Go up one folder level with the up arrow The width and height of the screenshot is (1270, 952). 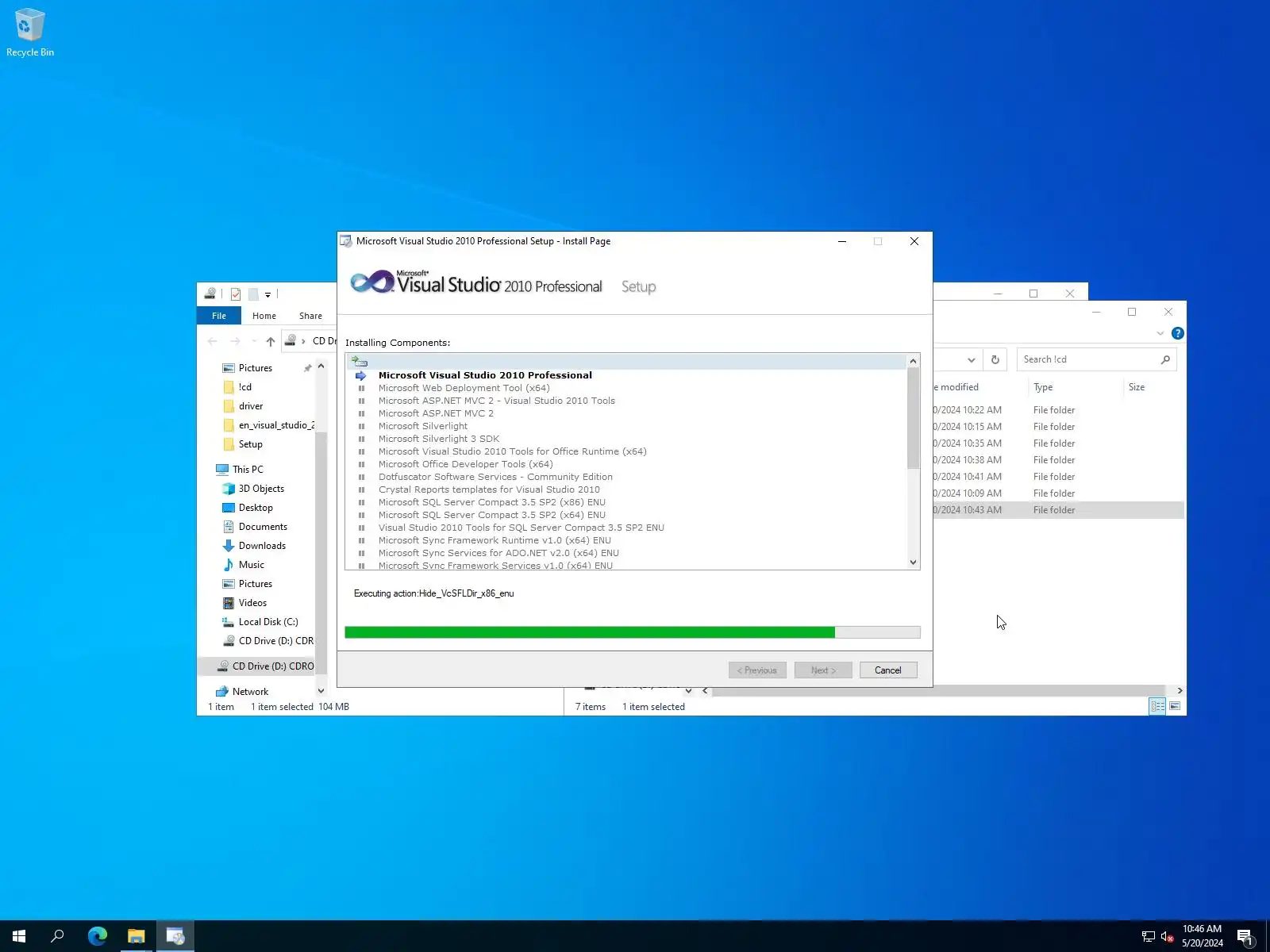pos(271,341)
